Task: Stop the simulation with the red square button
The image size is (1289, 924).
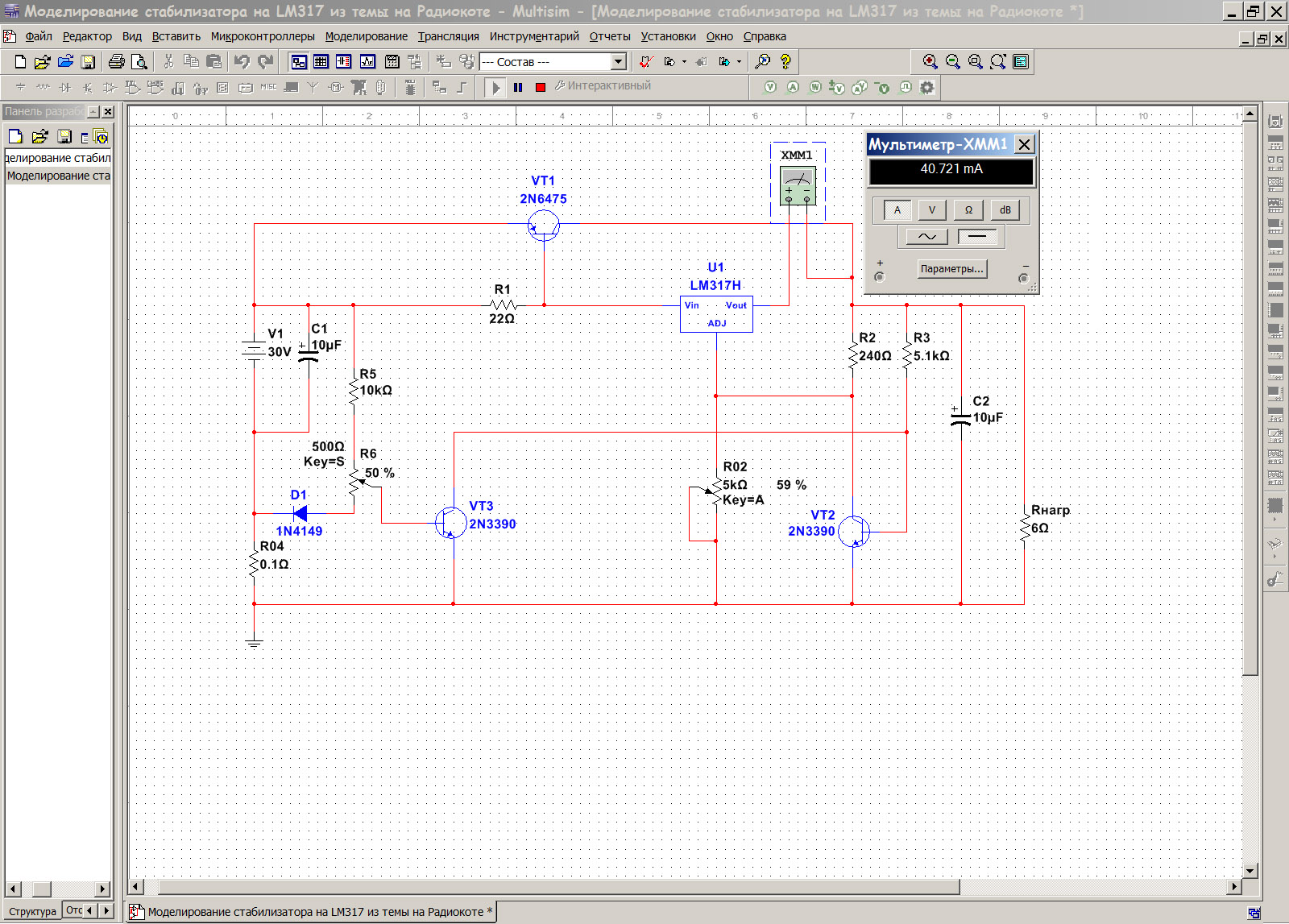Action: (541, 87)
